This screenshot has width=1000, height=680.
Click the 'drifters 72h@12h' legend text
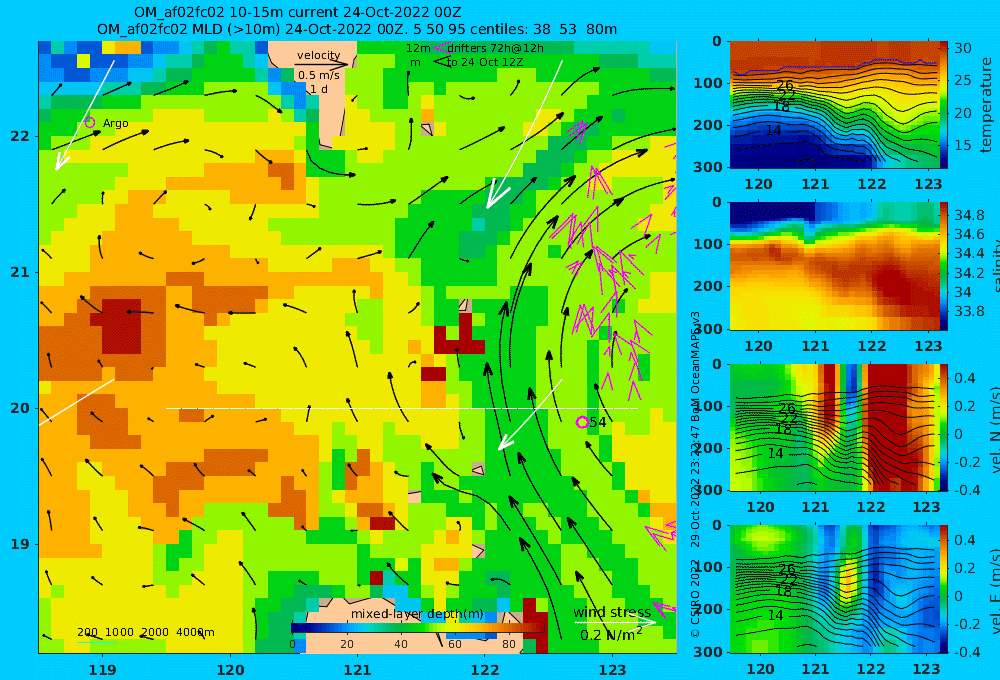pos(496,48)
